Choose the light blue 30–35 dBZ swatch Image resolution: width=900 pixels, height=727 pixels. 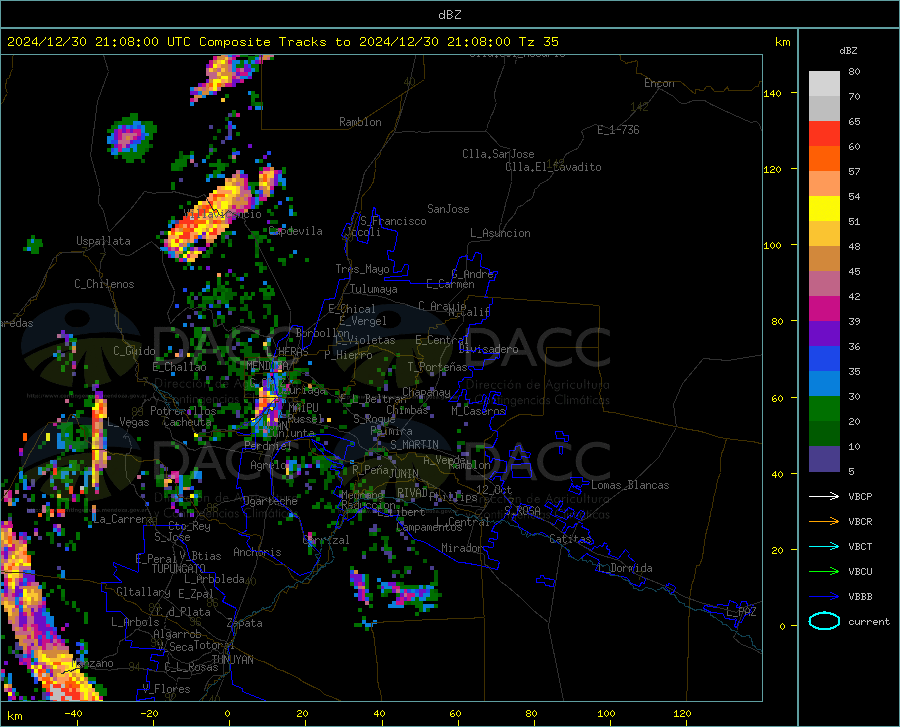tap(824, 384)
